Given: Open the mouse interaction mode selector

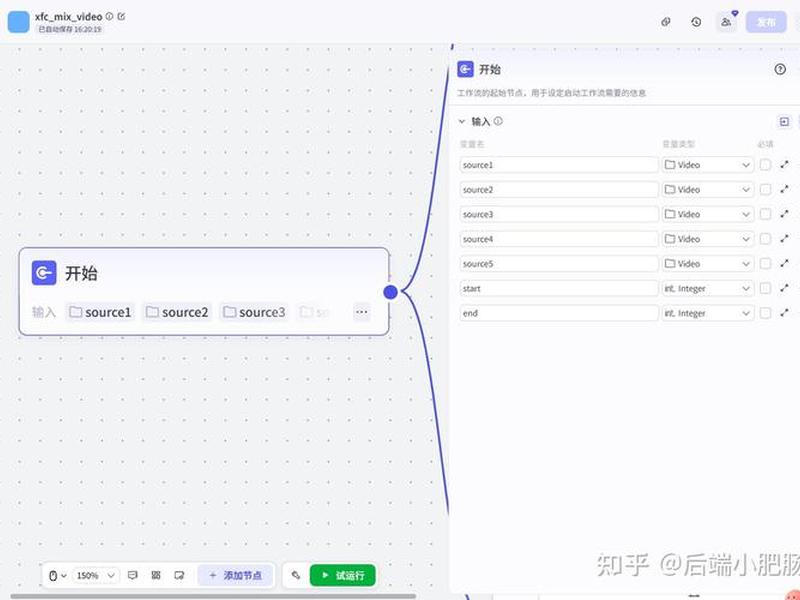Looking at the screenshot, I should point(58,576).
